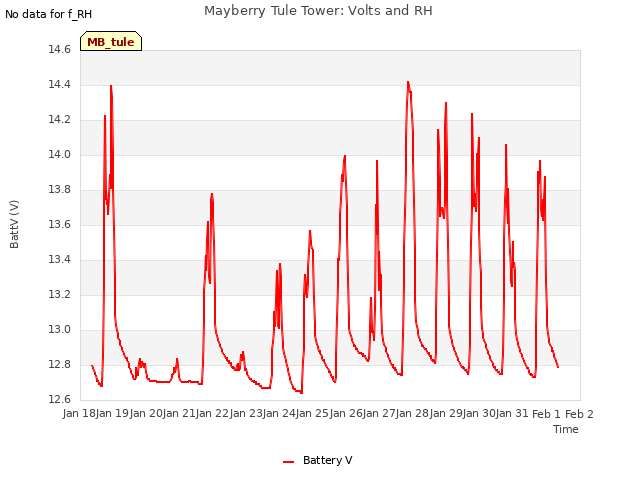Click the Jan 18 x-axis label

[x=79, y=414]
